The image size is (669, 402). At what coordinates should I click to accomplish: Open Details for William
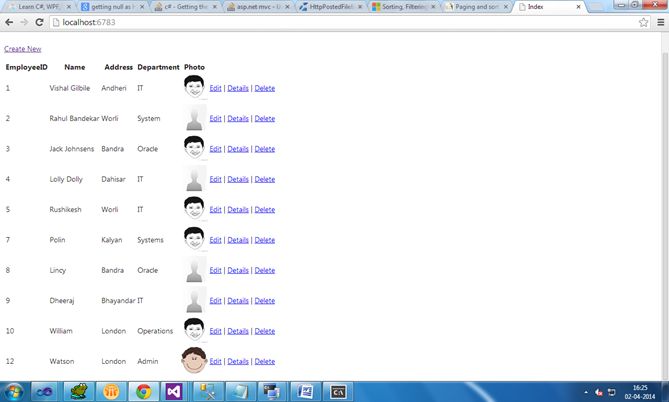coord(238,331)
